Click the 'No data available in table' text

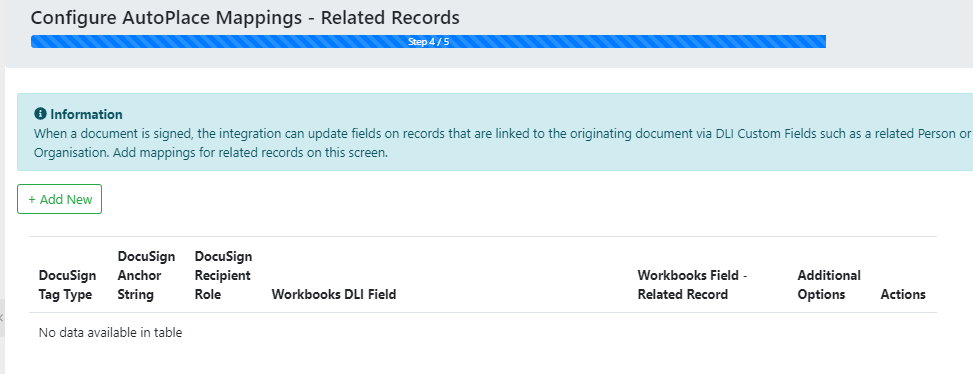tap(110, 332)
